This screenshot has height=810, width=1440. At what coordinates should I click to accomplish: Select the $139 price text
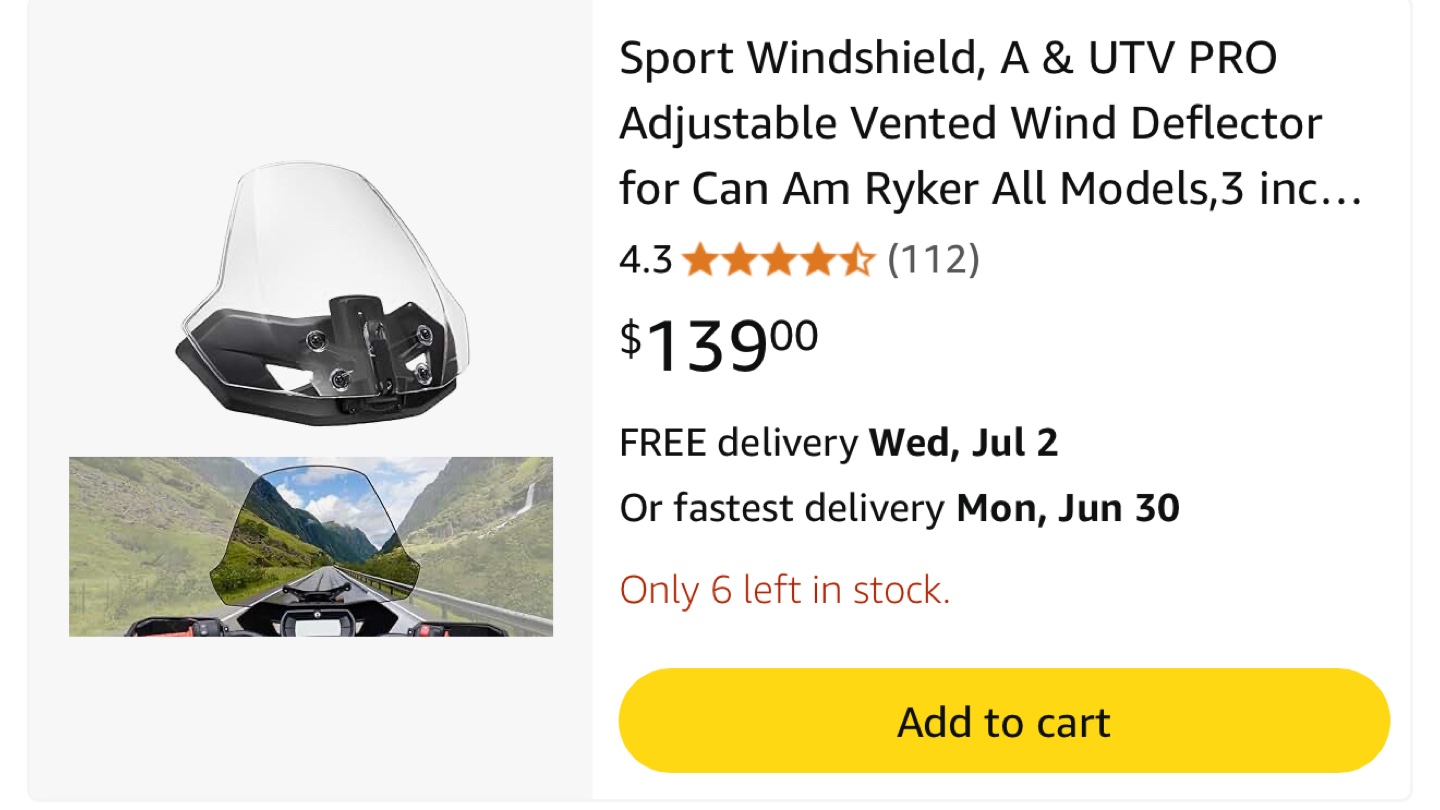(x=718, y=342)
